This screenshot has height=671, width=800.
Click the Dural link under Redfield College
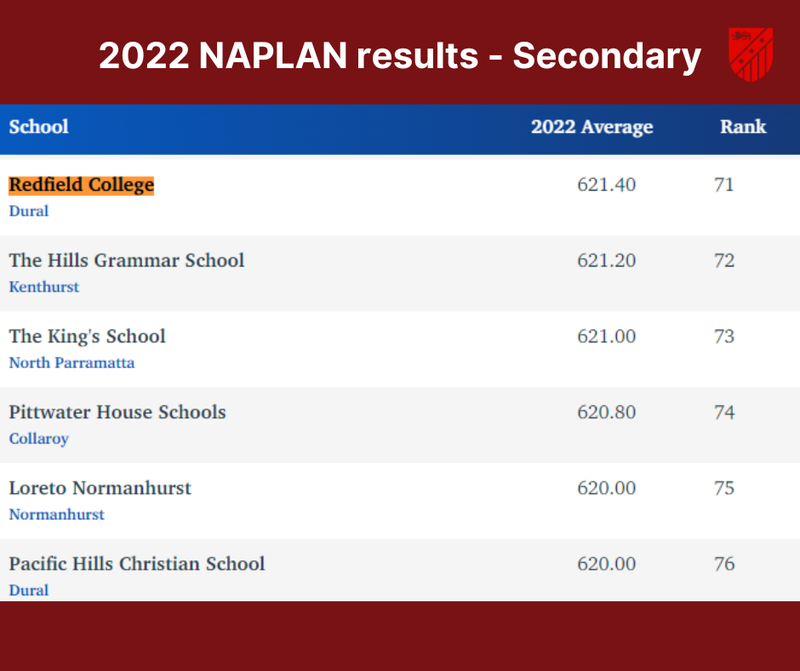point(29,211)
